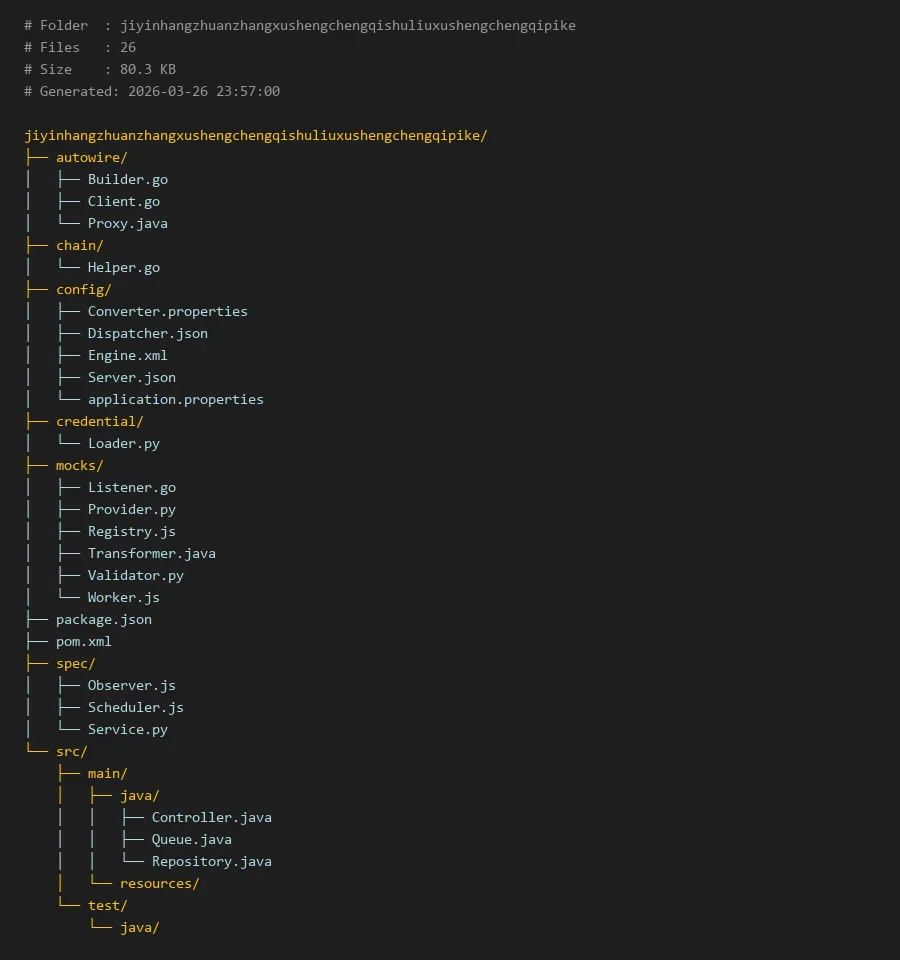Open Builder.go in autowire

(127, 179)
